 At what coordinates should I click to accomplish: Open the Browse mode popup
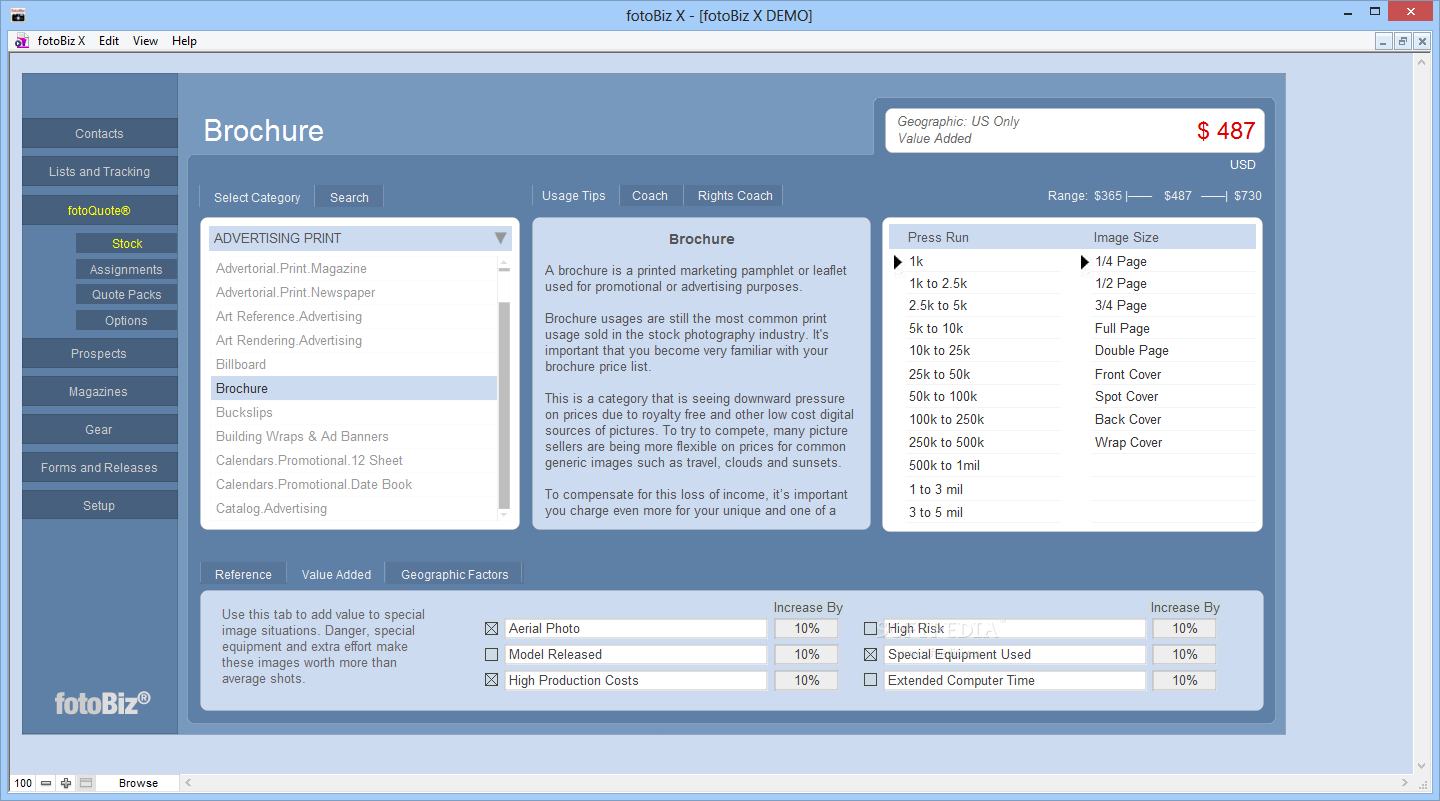(x=138, y=783)
